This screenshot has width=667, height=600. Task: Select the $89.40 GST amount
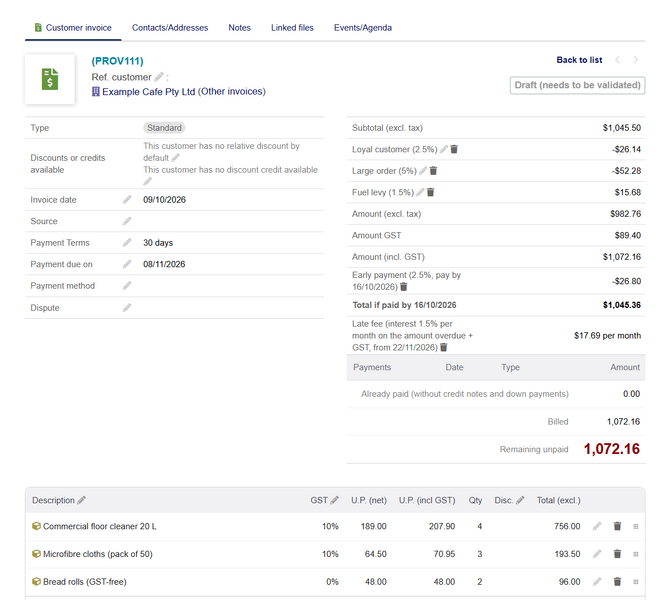click(627, 235)
